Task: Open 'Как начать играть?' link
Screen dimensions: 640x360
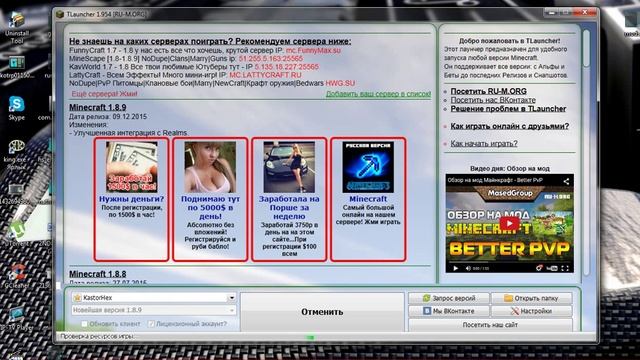Action: (484, 144)
